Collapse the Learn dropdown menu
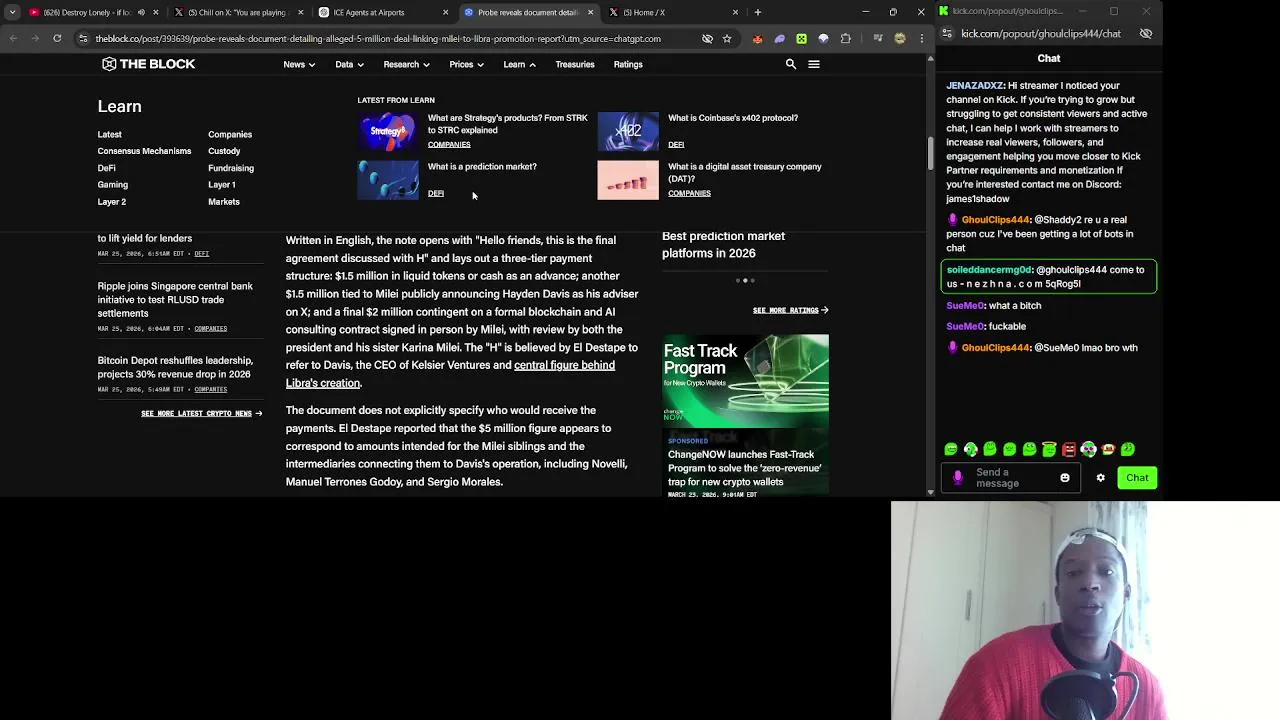Viewport: 1280px width, 720px height. pos(519,64)
